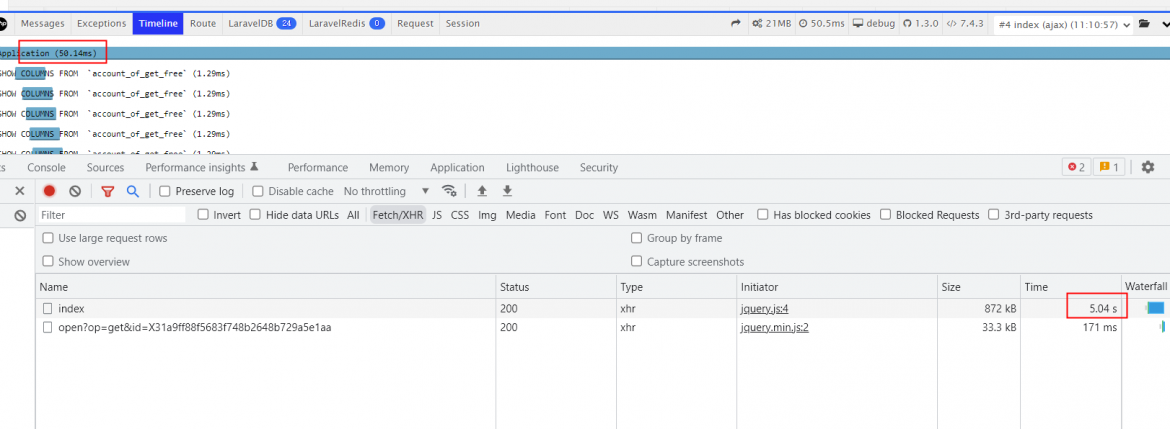Click the share arrow icon in debugbar
The image size is (1170, 429).
(736, 23)
